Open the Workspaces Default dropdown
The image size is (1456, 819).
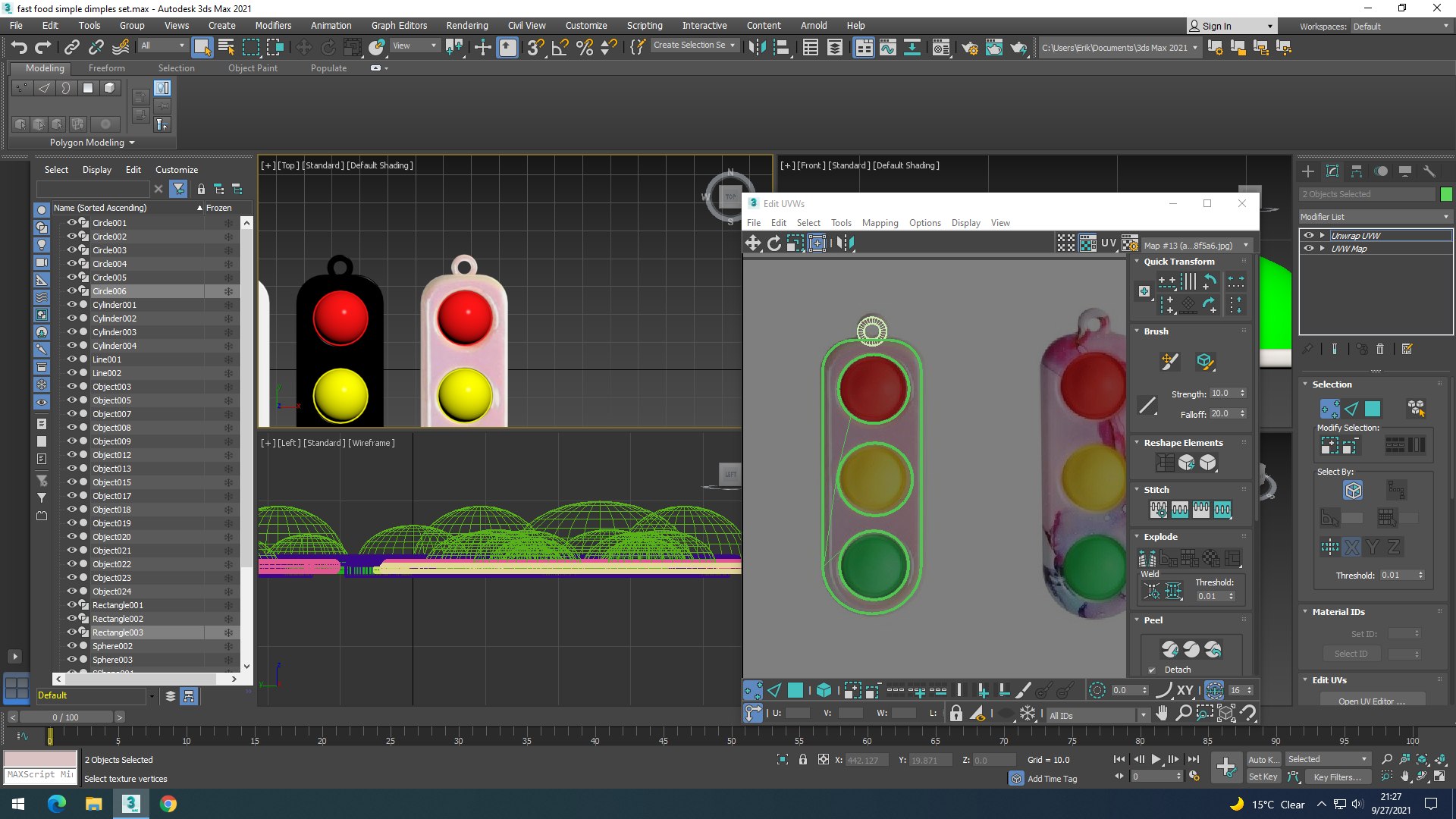pos(1401,26)
